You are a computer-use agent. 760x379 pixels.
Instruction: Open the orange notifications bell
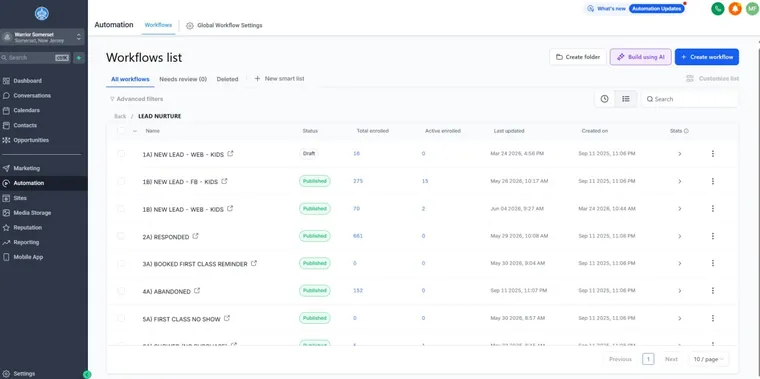point(735,9)
